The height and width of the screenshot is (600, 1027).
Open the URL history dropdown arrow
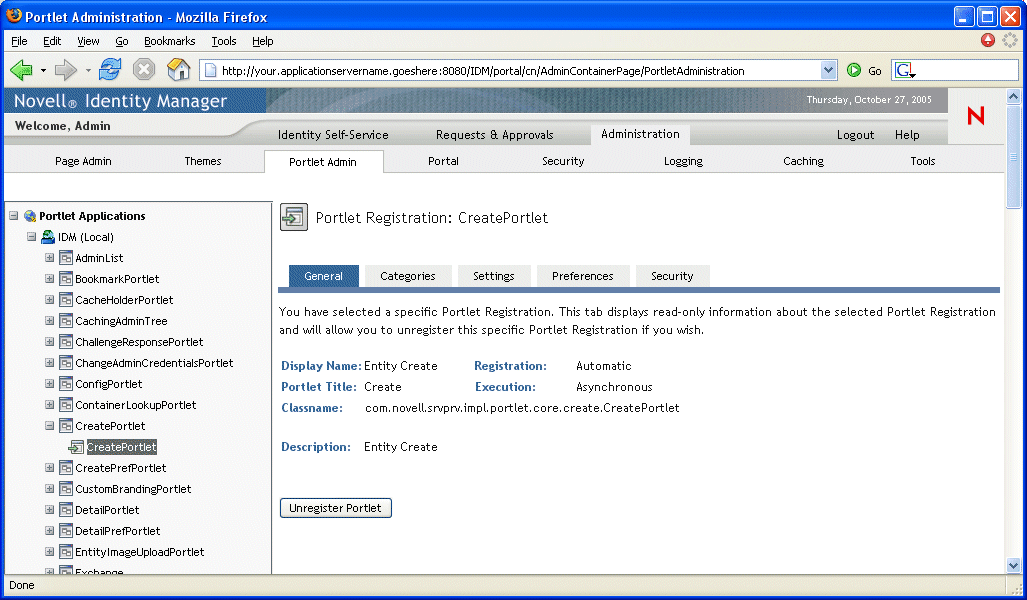828,71
